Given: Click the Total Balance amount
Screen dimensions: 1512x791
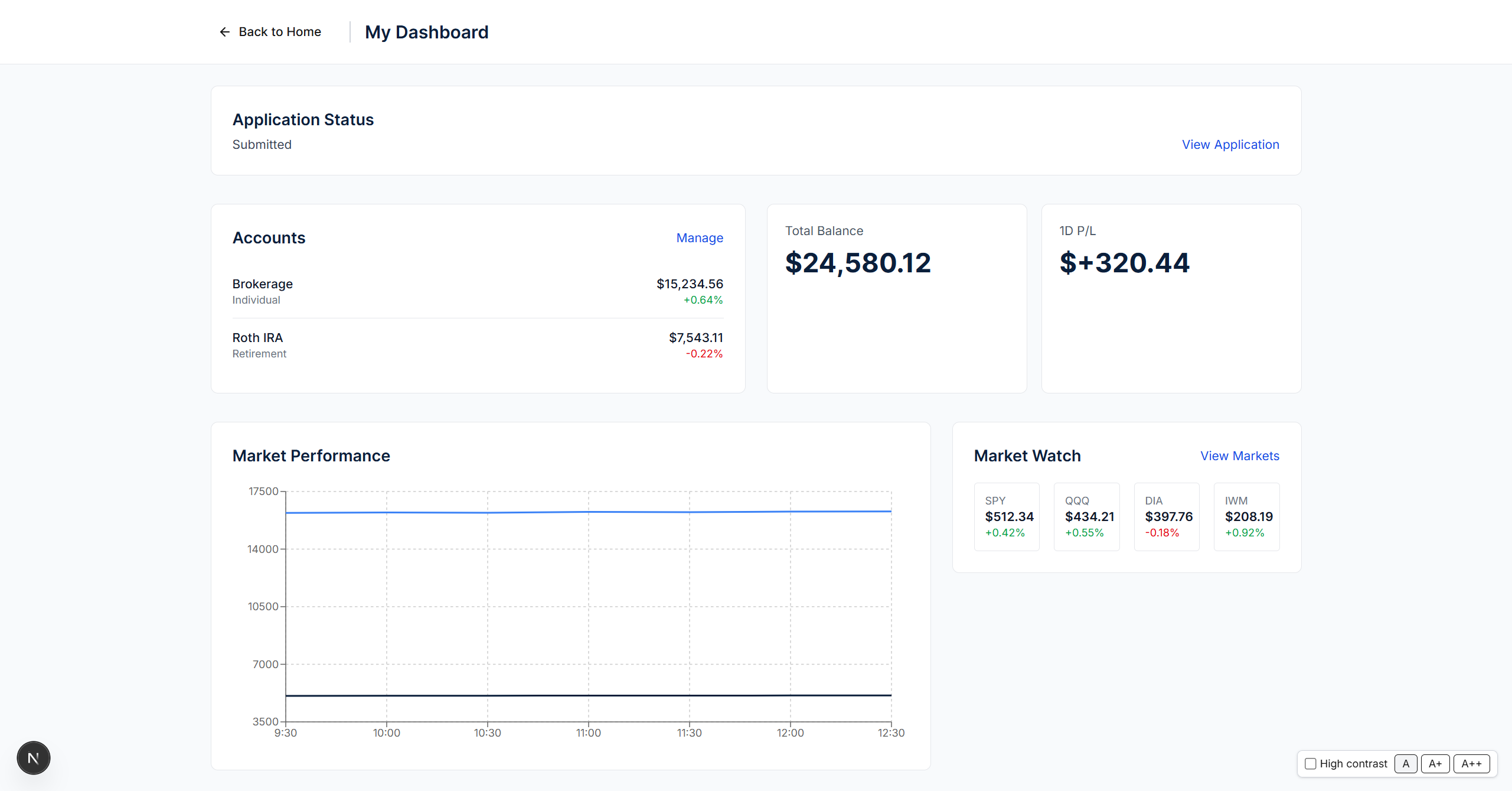Looking at the screenshot, I should [857, 263].
